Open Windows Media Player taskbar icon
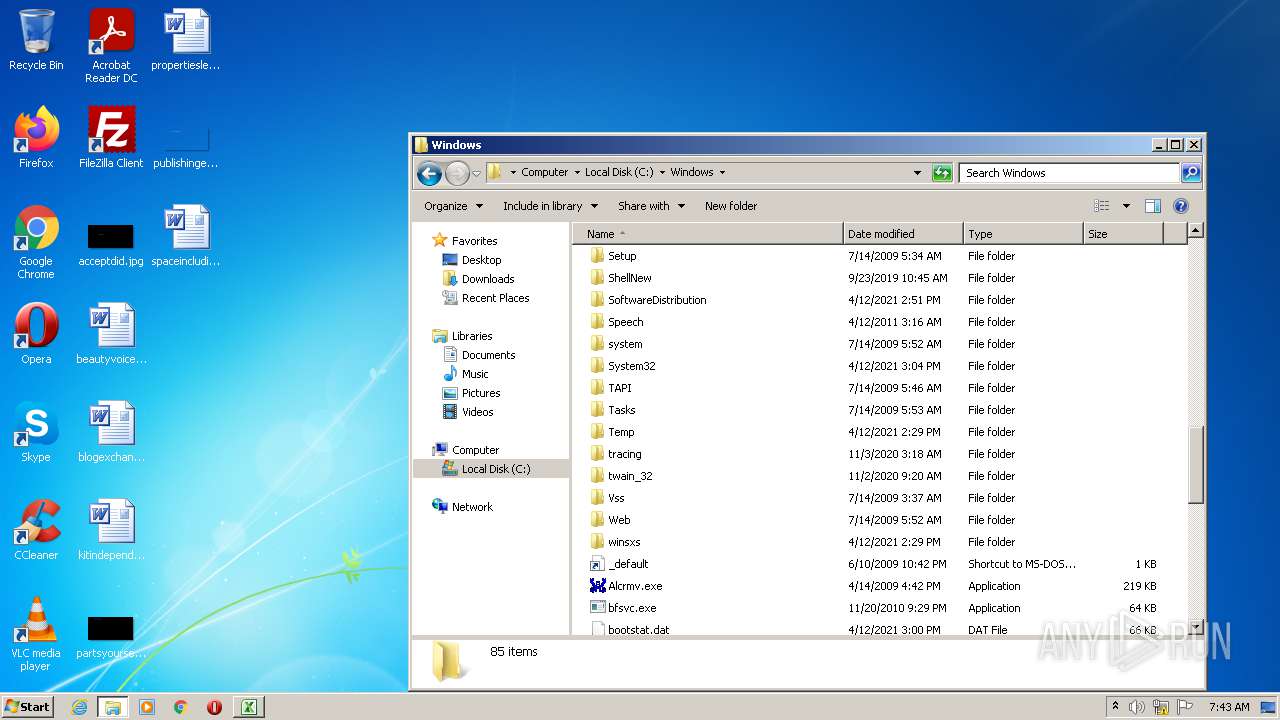1280x720 pixels. (147, 707)
